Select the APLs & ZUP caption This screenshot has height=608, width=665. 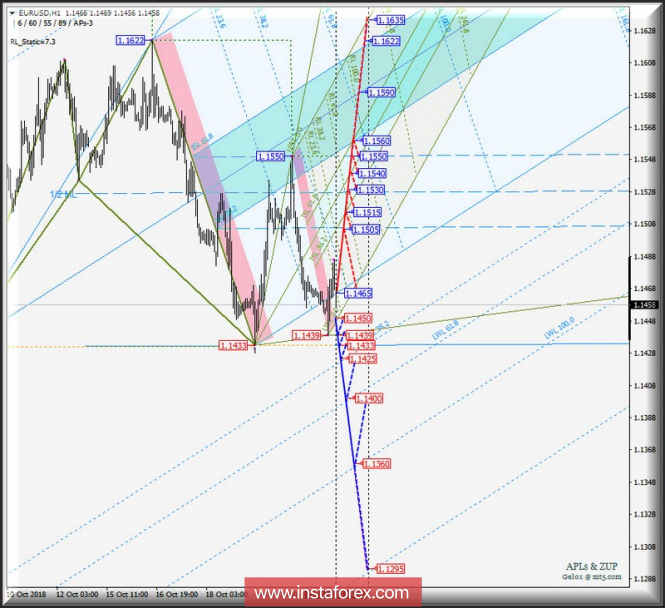(591, 566)
